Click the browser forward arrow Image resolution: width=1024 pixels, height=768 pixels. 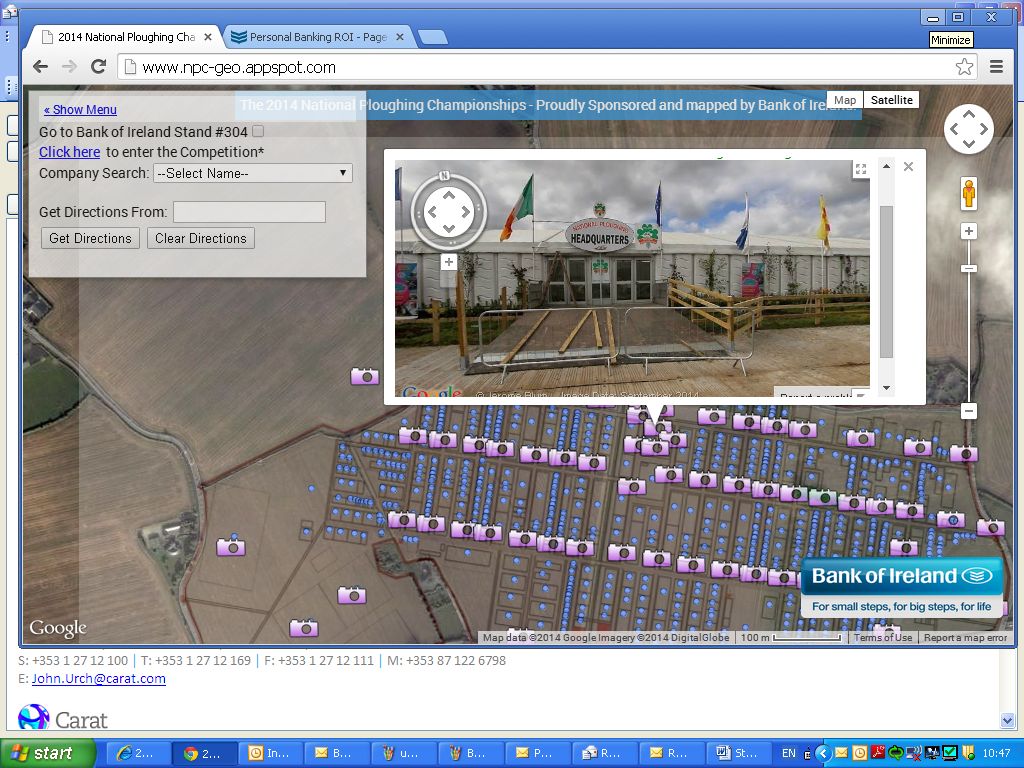69,67
